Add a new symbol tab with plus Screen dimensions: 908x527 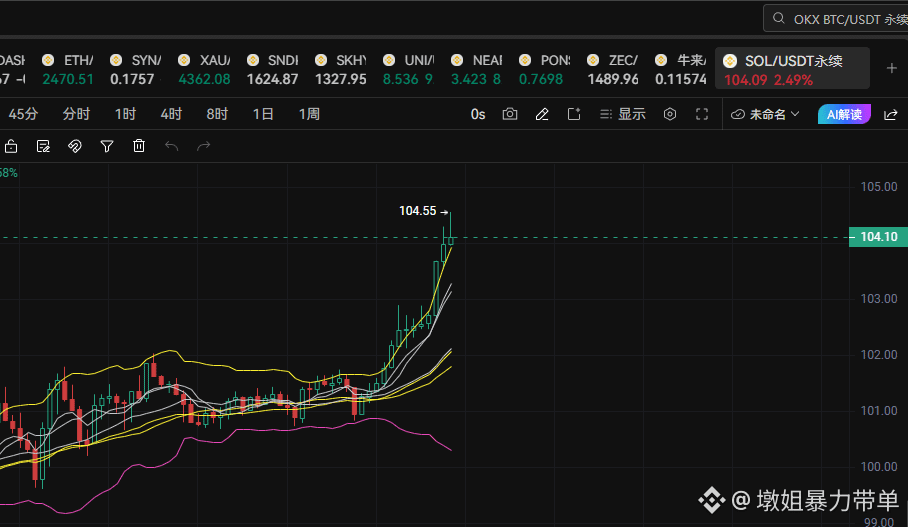click(892, 68)
